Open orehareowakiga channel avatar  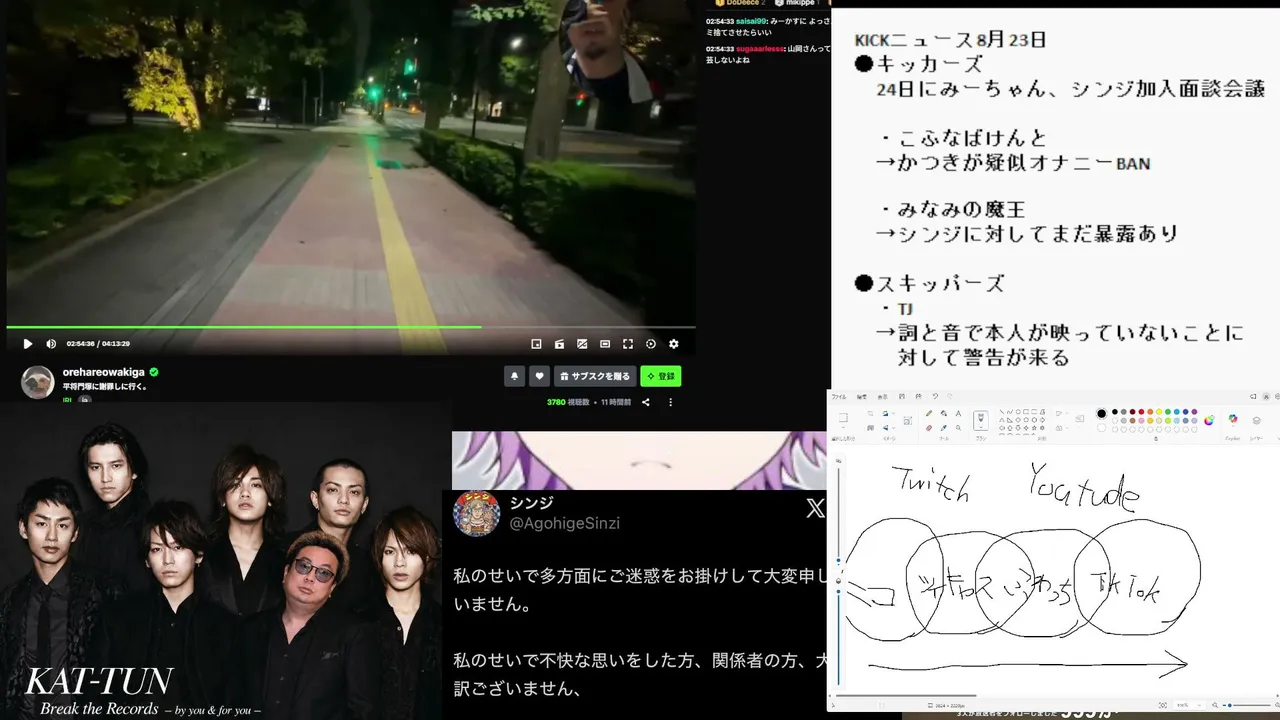[37, 382]
